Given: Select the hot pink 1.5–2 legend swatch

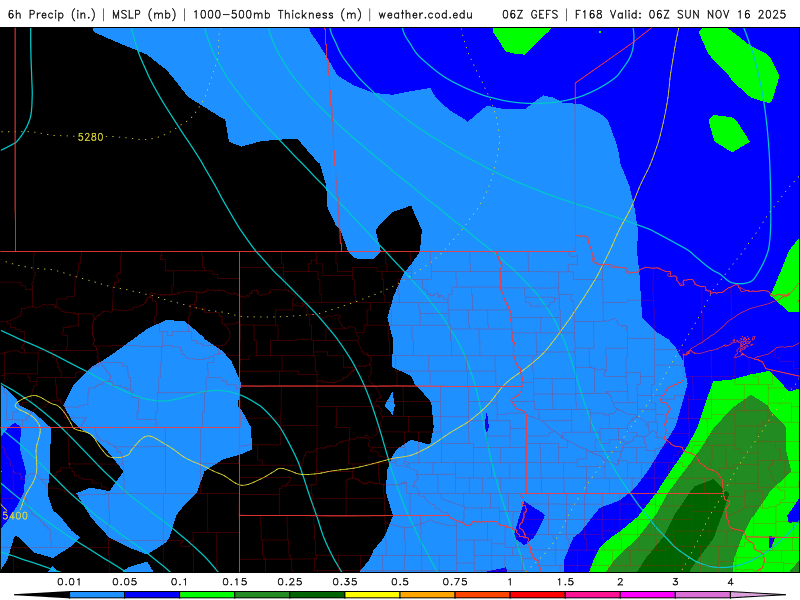Looking at the screenshot, I should tap(593, 595).
